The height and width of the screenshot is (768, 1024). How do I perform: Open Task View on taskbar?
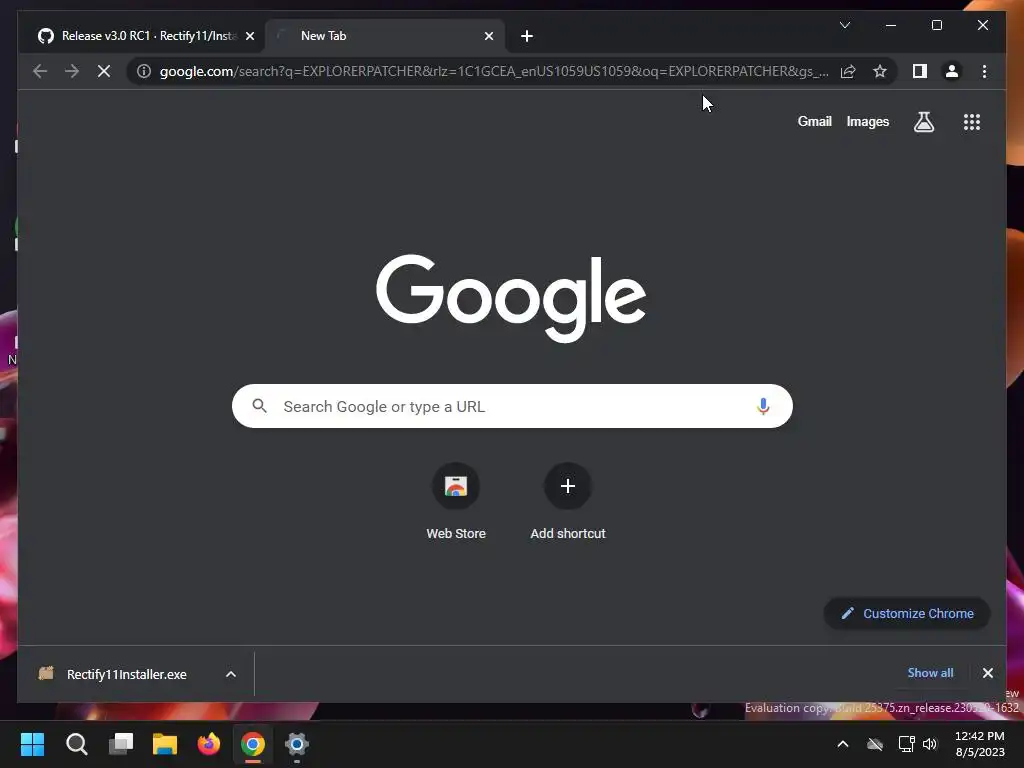pos(121,744)
